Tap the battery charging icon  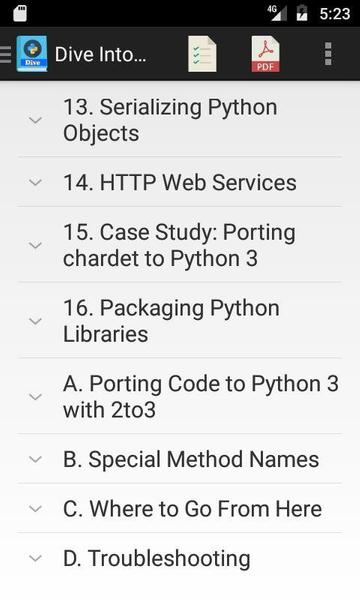[x=302, y=13]
